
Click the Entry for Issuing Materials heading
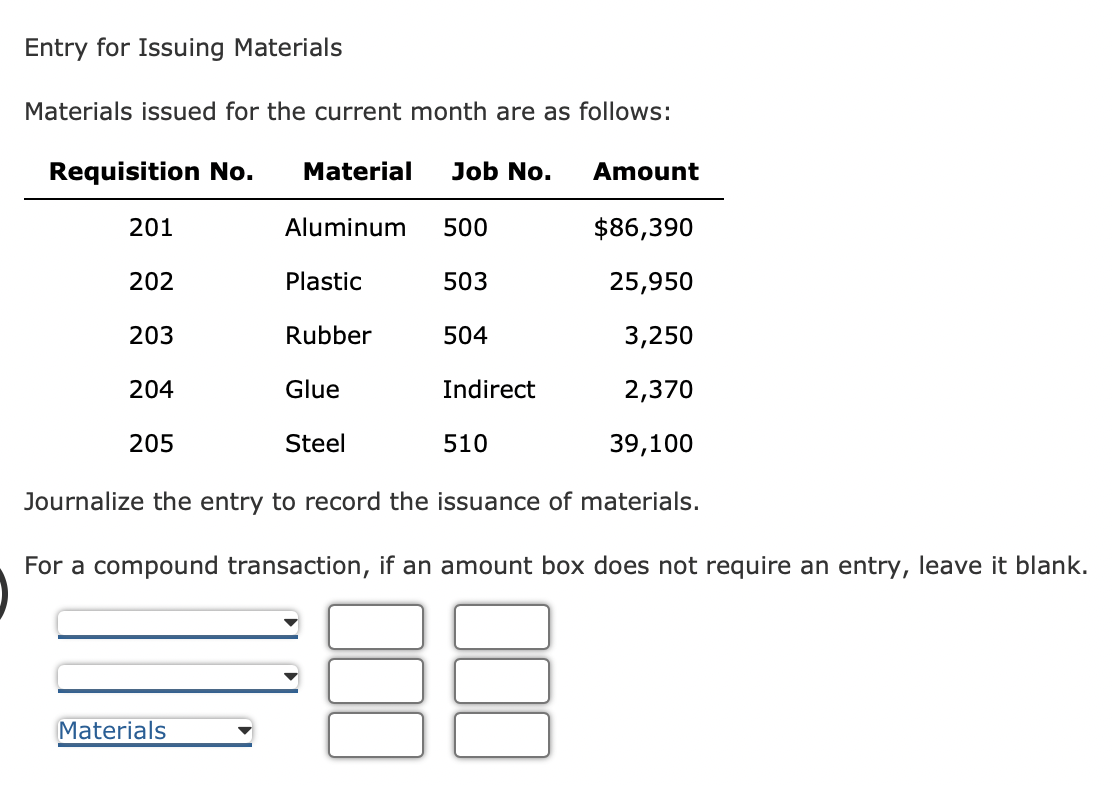183,47
